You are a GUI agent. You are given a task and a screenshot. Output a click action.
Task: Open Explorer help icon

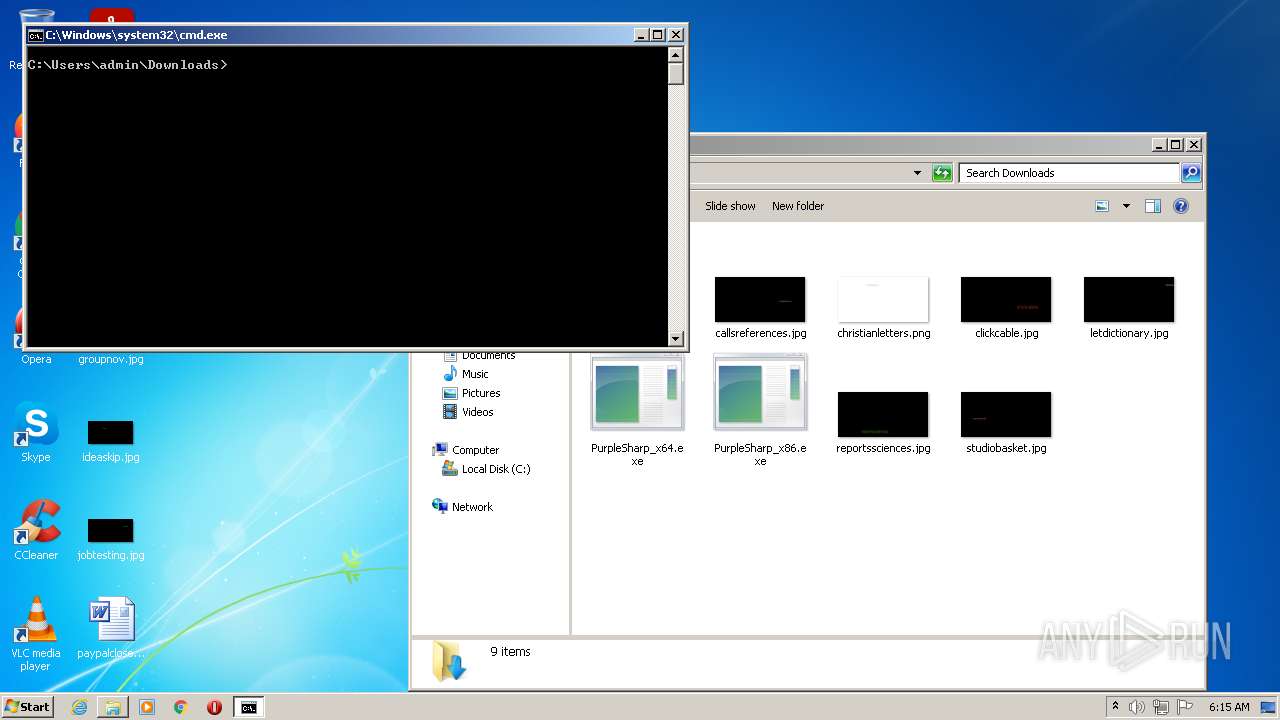click(1181, 206)
